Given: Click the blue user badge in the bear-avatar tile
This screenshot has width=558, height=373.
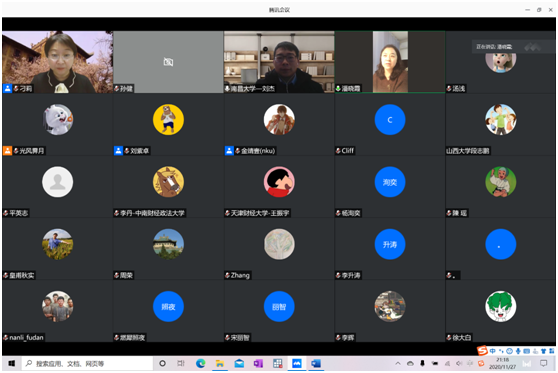Looking at the screenshot, I should click(x=118, y=151).
